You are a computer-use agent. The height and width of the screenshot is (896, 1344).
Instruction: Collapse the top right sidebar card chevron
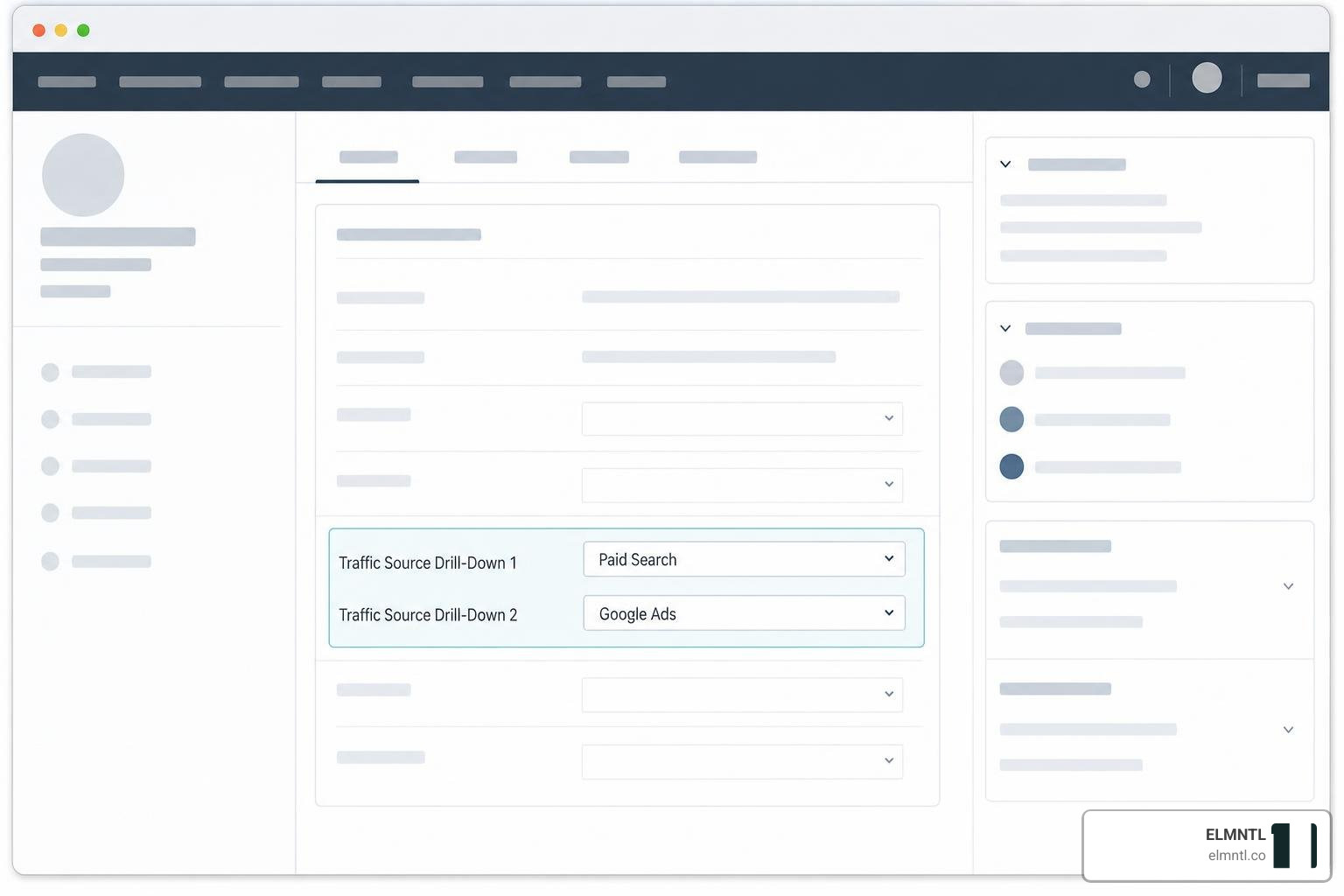pyautogui.click(x=1005, y=164)
